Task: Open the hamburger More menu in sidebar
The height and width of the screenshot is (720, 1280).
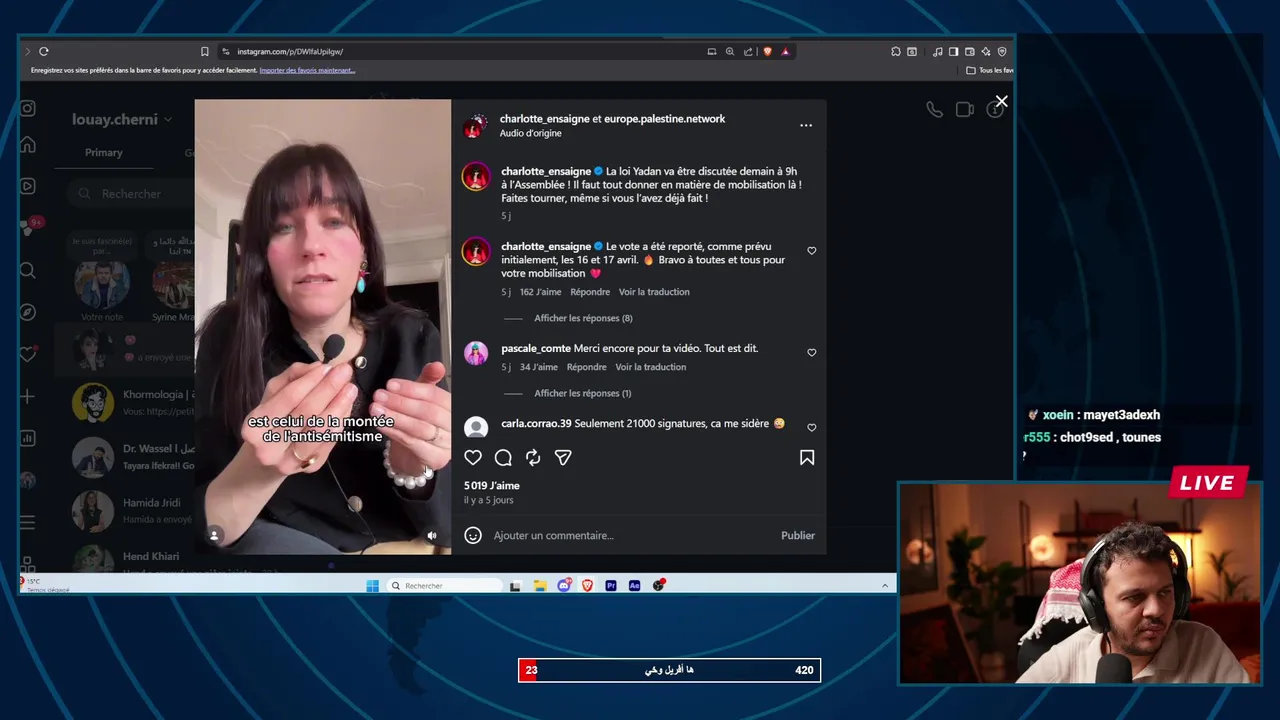Action: [28, 522]
